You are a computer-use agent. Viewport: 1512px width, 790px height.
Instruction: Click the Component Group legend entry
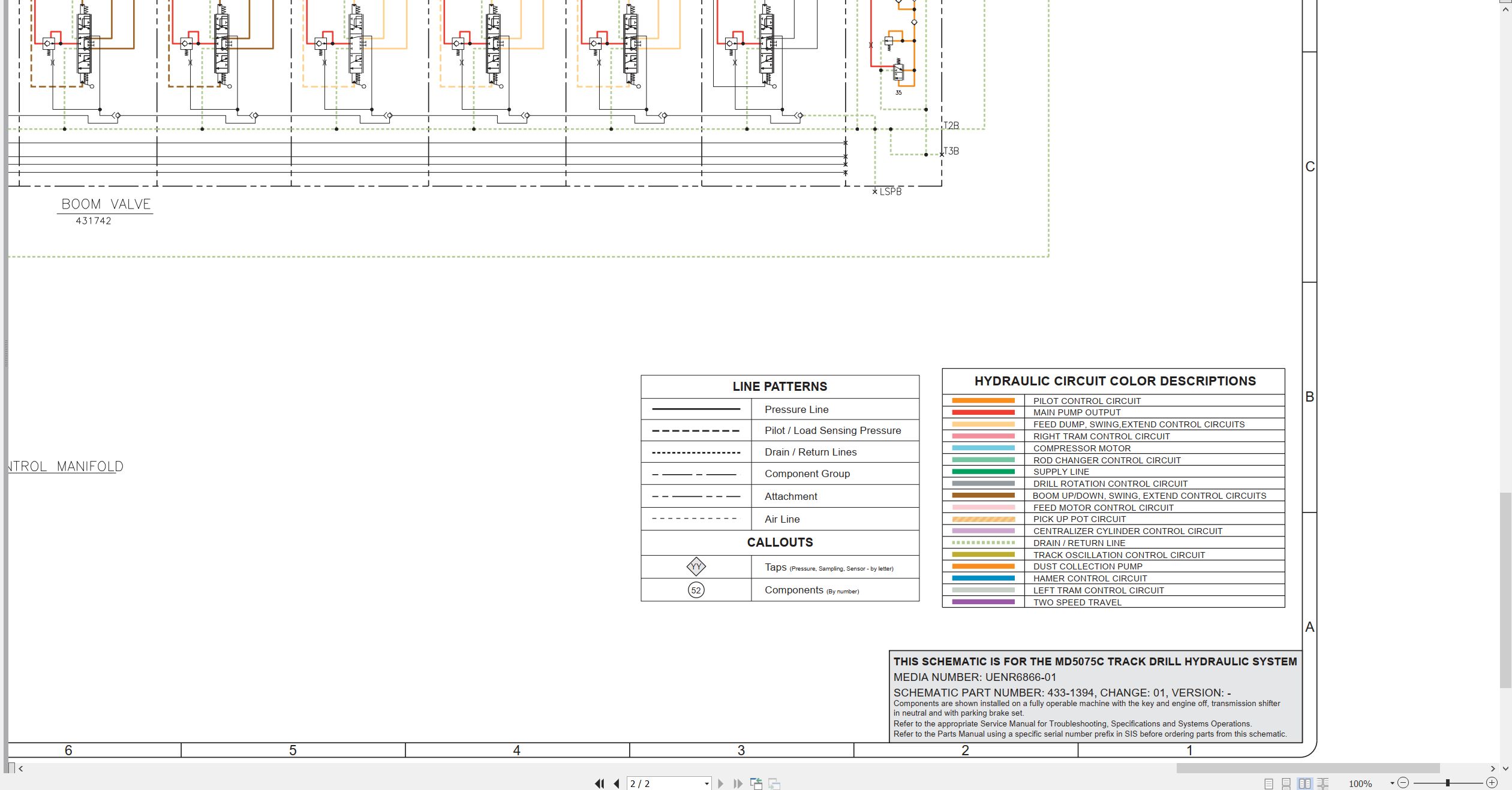coord(807,474)
